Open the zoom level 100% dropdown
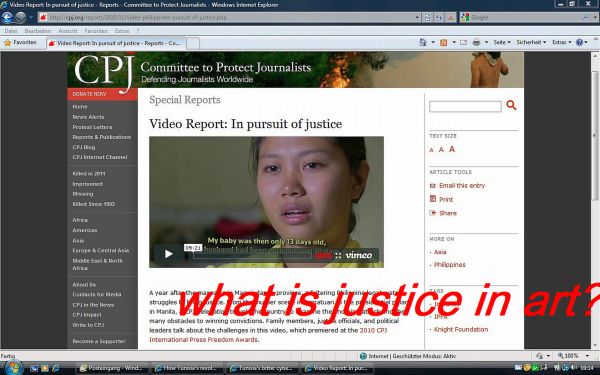The width and height of the screenshot is (600, 375). pyautogui.click(x=573, y=355)
